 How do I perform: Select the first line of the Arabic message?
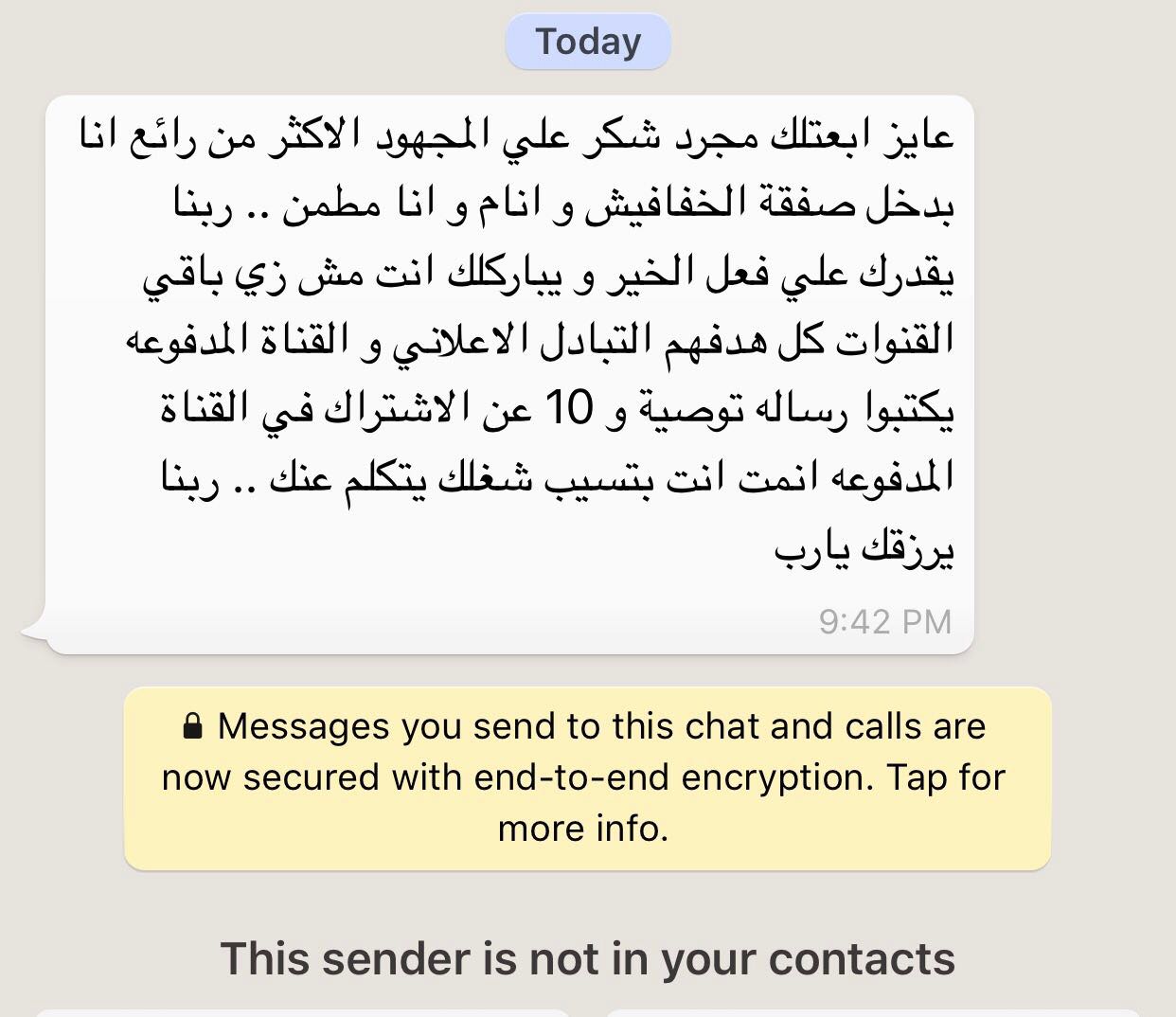516,135
